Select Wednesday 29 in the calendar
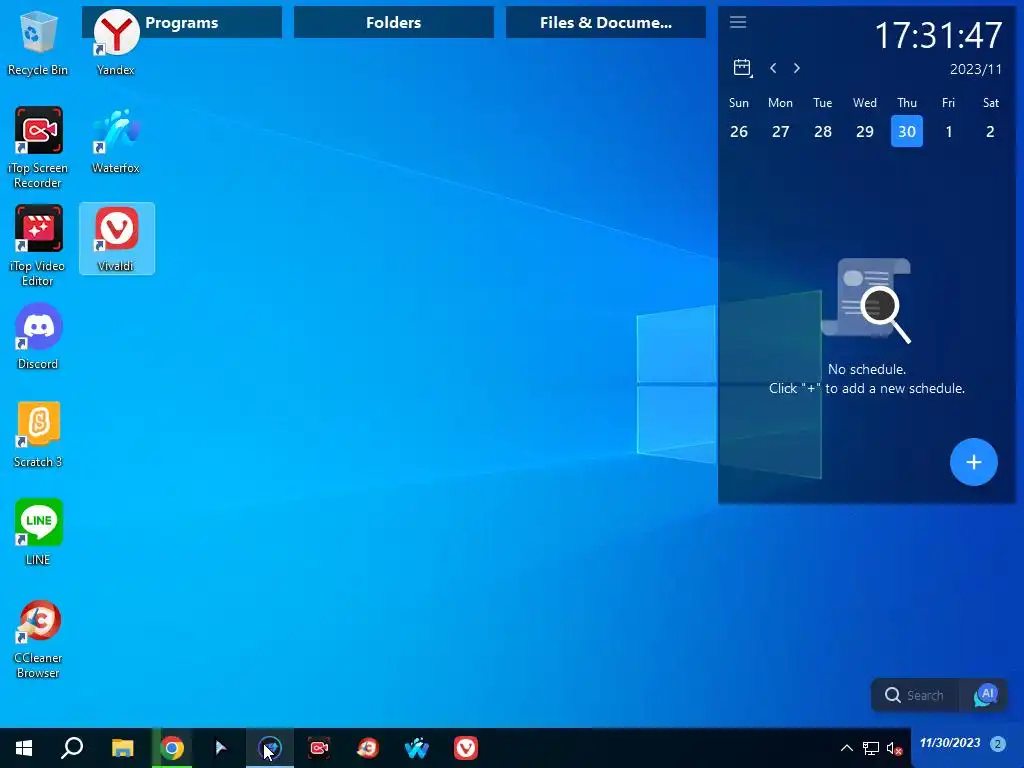The image size is (1024, 768). click(x=865, y=131)
